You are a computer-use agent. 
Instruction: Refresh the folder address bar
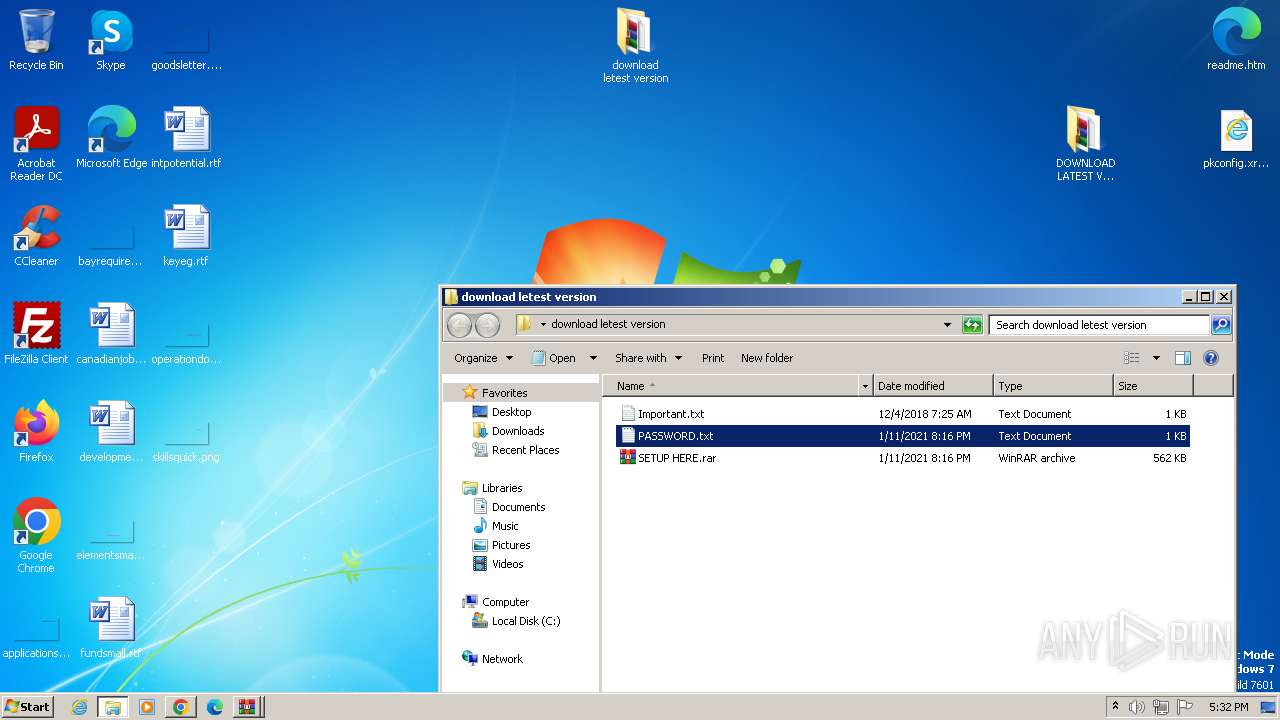coord(972,325)
